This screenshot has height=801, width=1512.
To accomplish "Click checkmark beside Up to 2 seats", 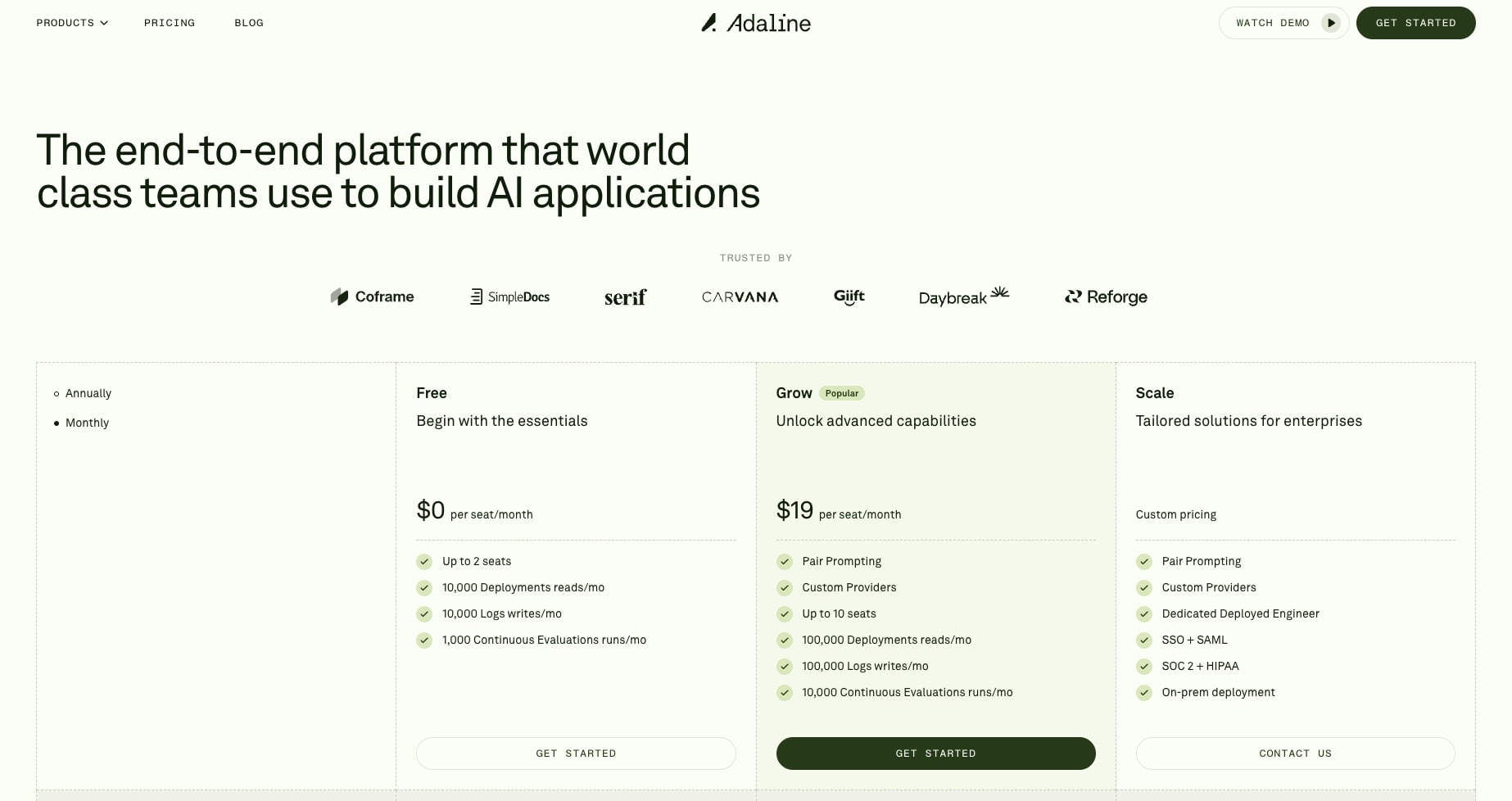I will (x=424, y=562).
